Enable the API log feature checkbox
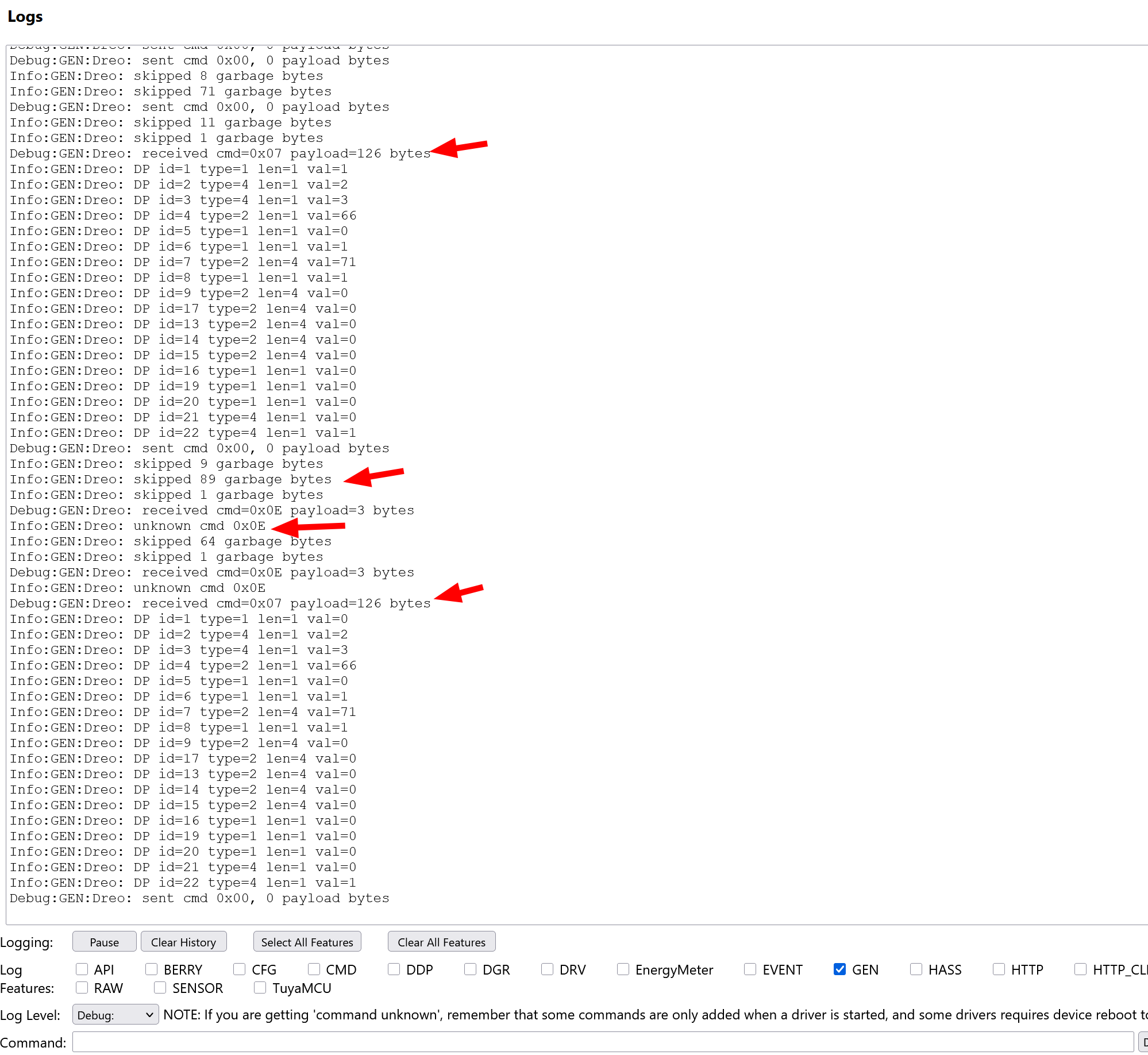 click(x=82, y=969)
